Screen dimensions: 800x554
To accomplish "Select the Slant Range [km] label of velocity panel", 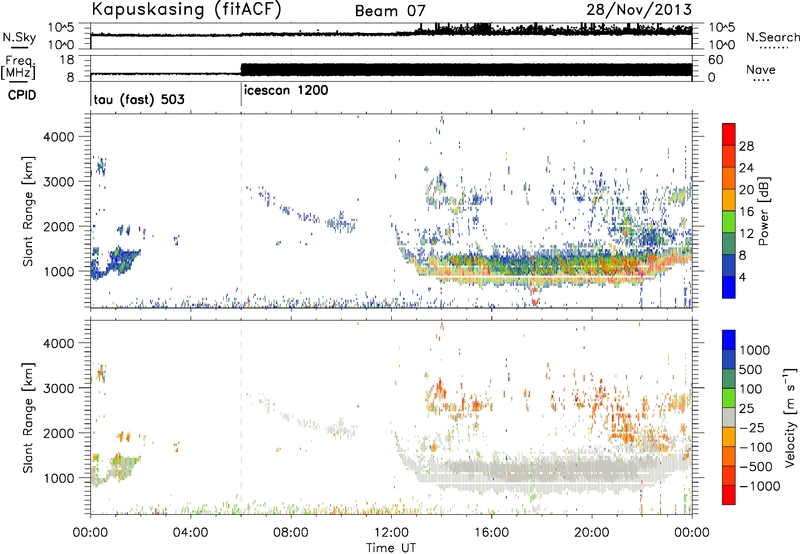I will click(x=28, y=418).
